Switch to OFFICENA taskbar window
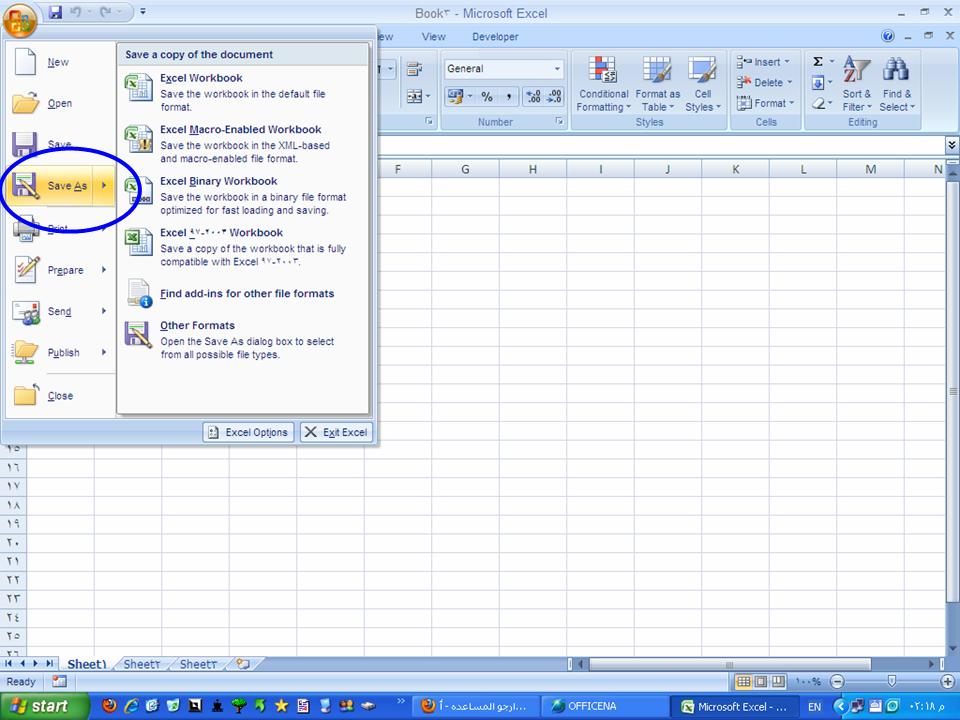This screenshot has height=720, width=960. click(x=604, y=706)
